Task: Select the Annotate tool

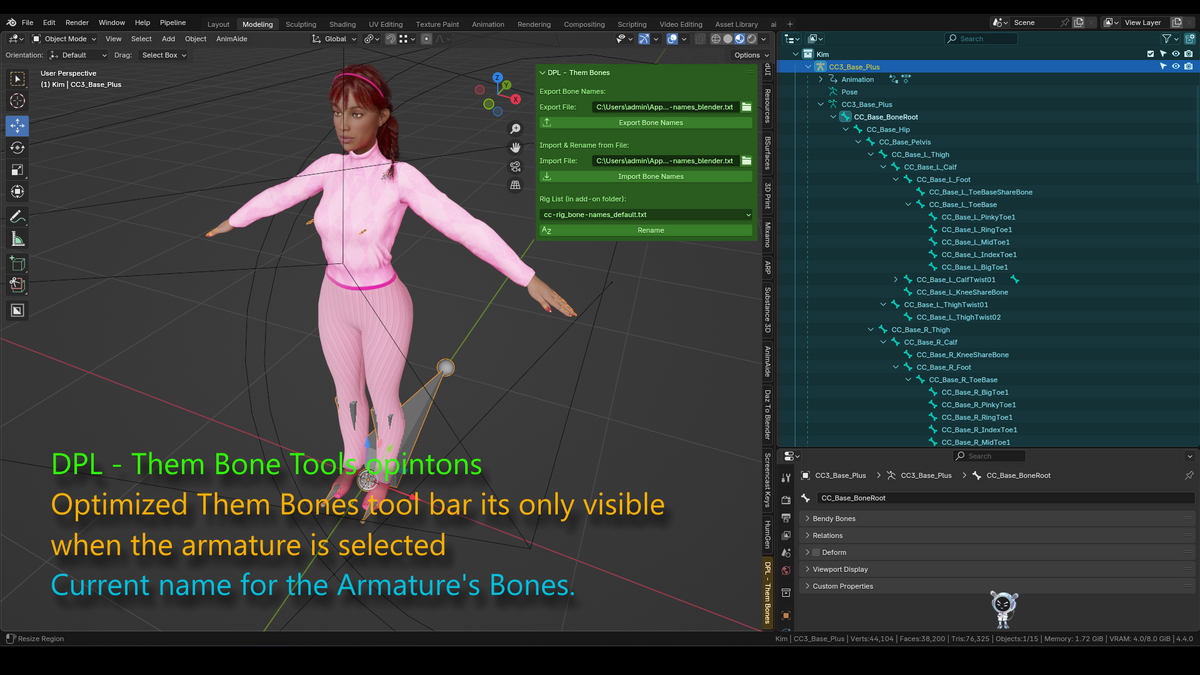Action: pos(17,217)
